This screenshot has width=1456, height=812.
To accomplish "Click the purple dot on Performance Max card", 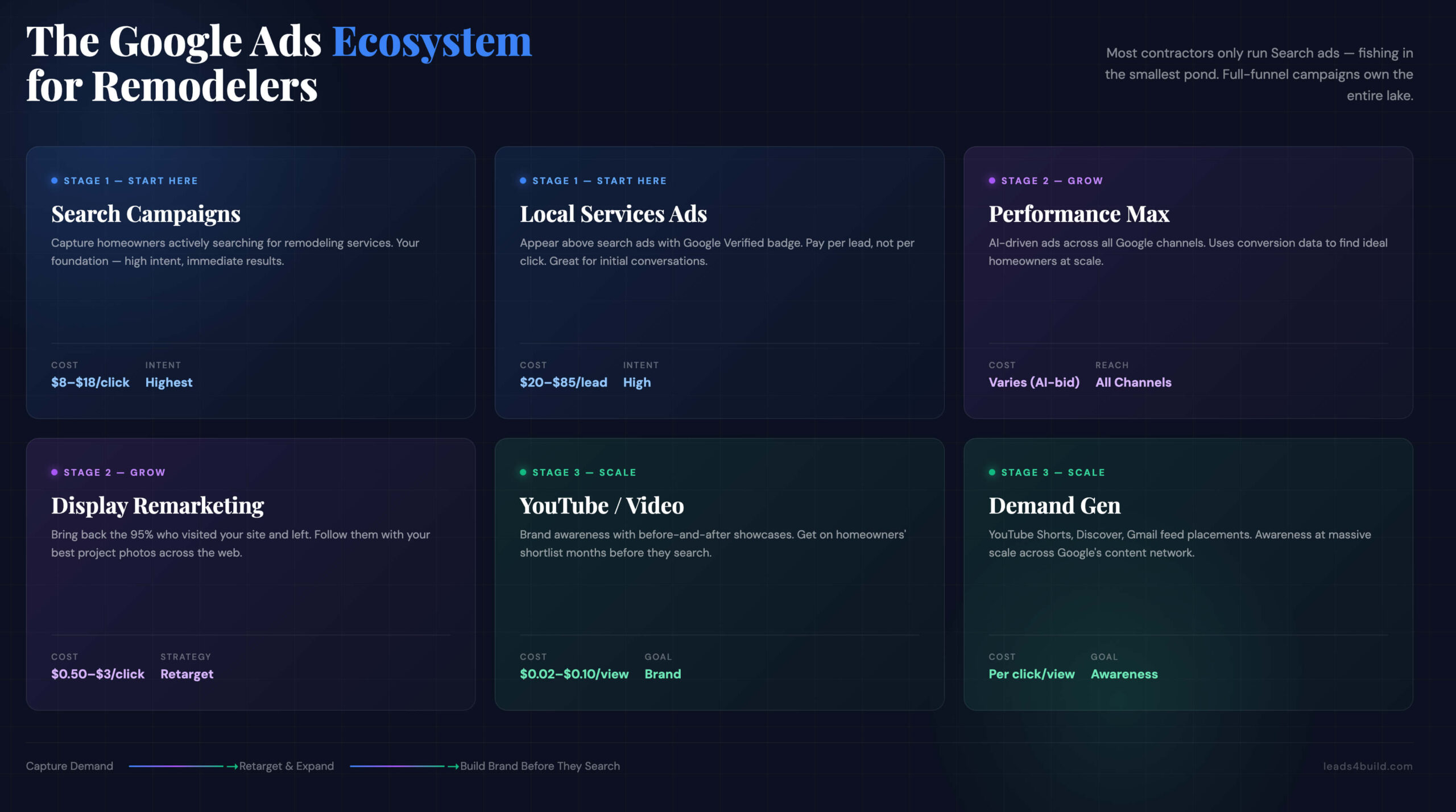I will (992, 181).
